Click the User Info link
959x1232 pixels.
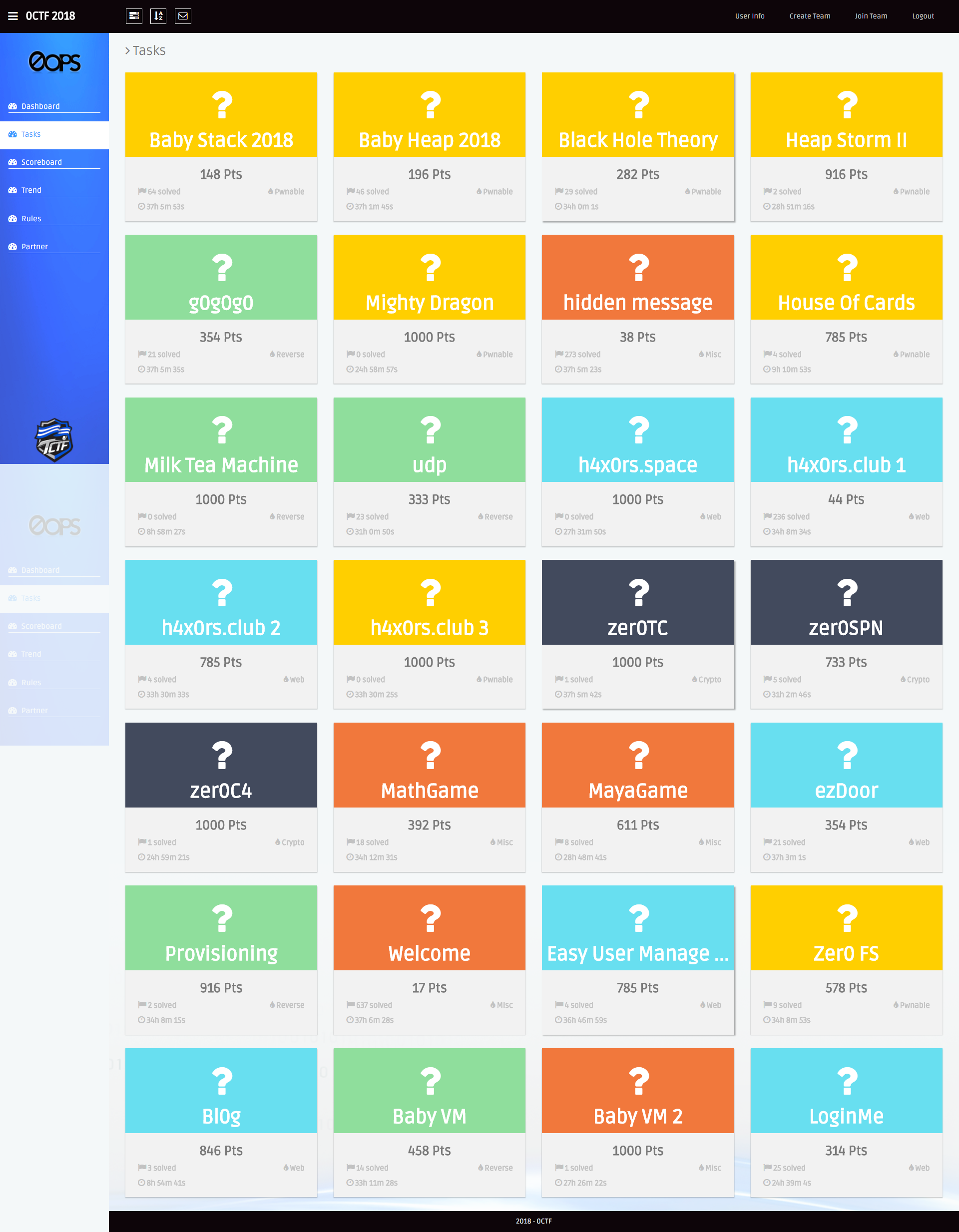pyautogui.click(x=749, y=16)
